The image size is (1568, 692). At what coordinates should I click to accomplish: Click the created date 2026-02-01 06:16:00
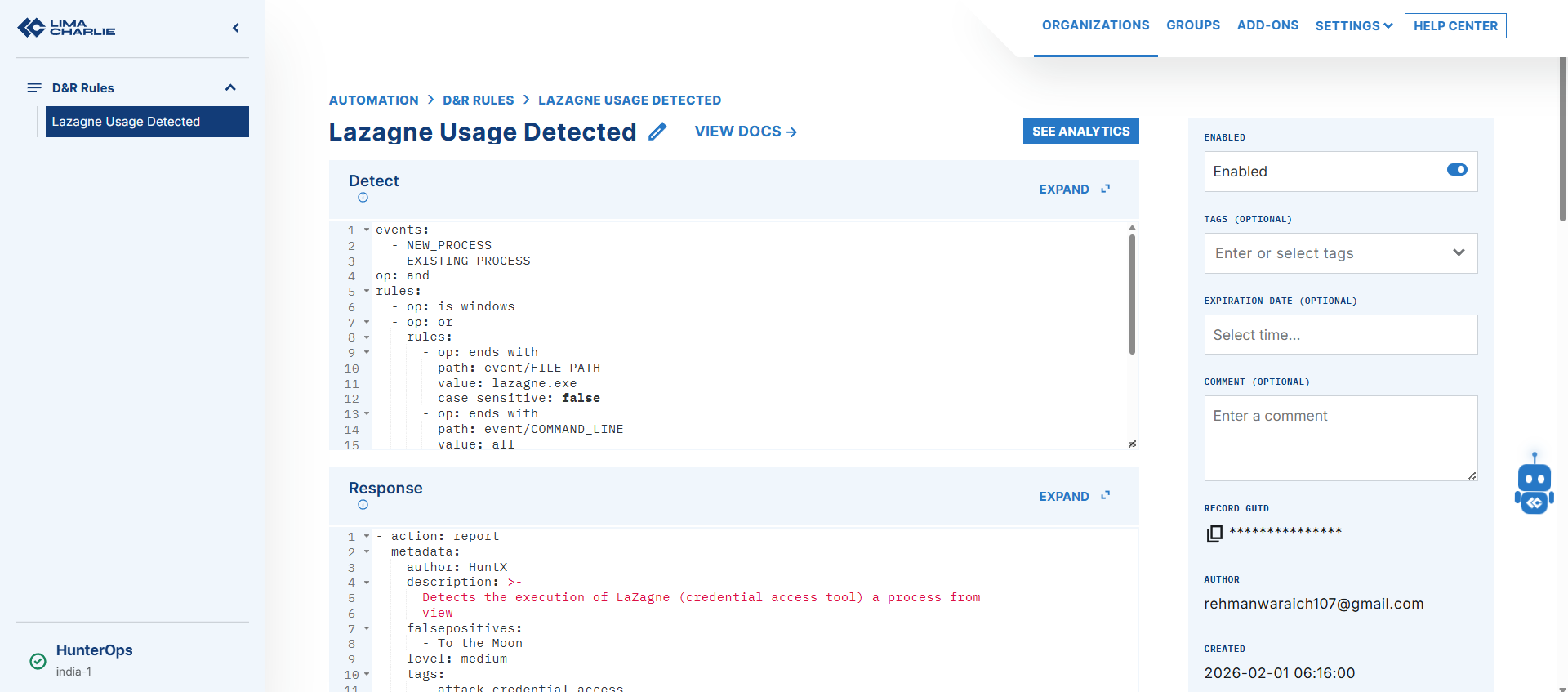tap(1279, 673)
